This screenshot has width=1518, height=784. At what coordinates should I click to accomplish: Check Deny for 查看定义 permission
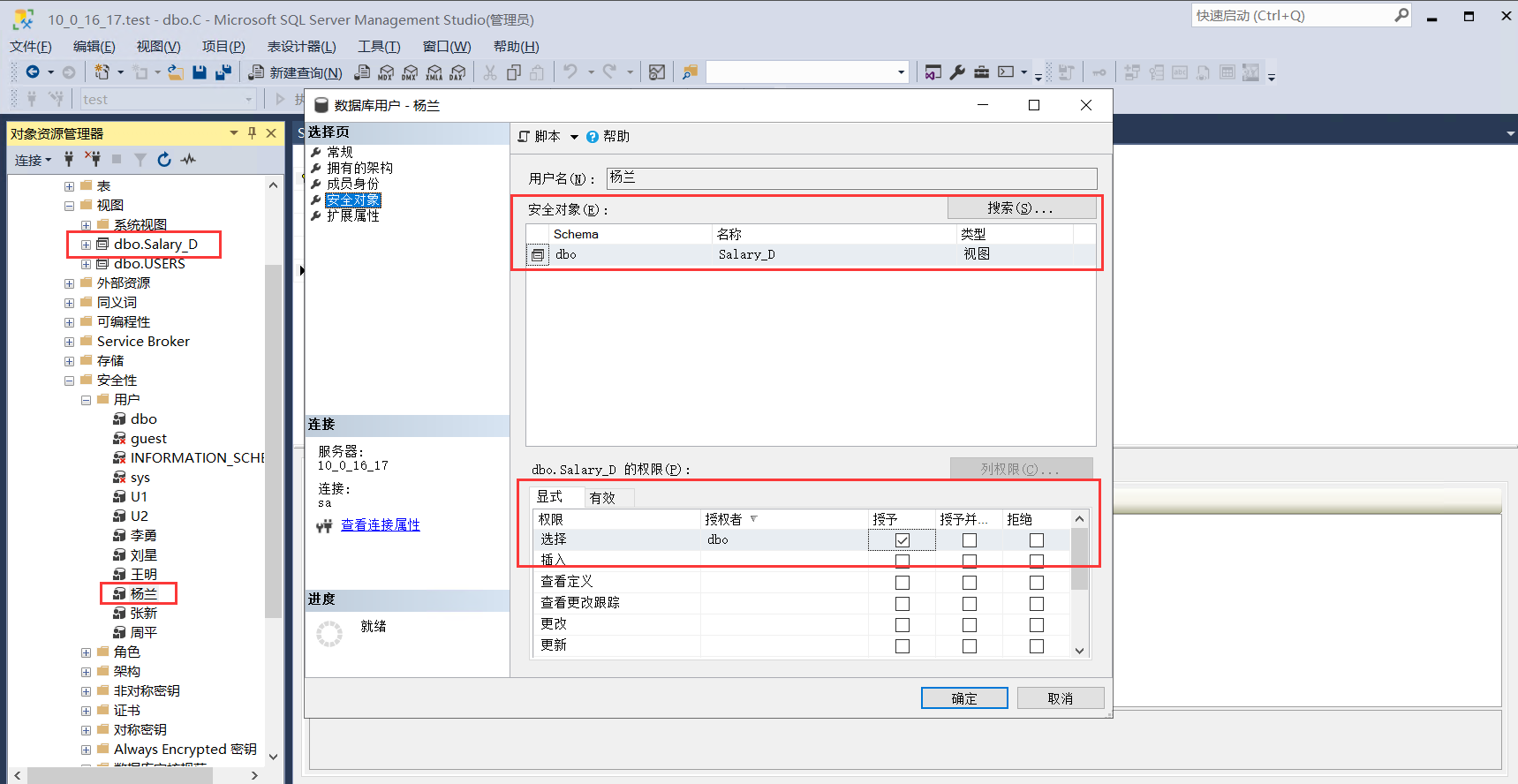[1037, 583]
